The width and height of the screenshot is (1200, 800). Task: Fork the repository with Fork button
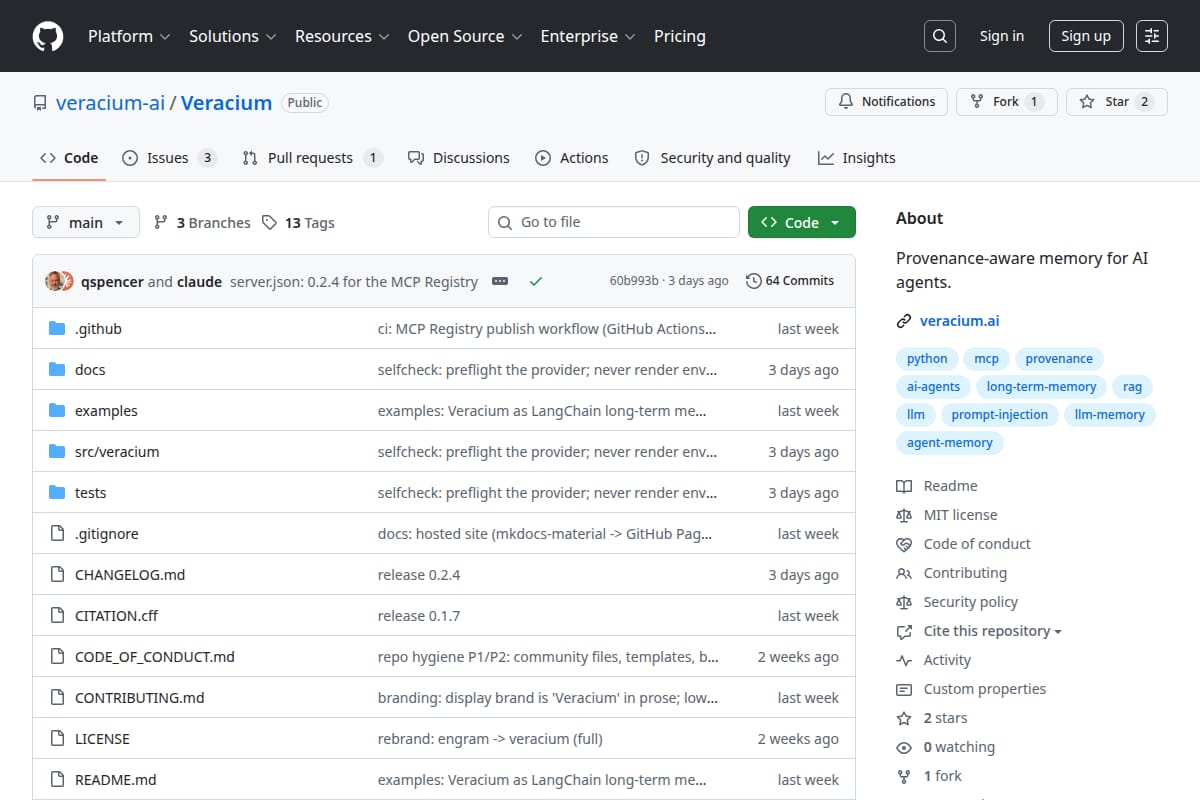click(x=1006, y=102)
